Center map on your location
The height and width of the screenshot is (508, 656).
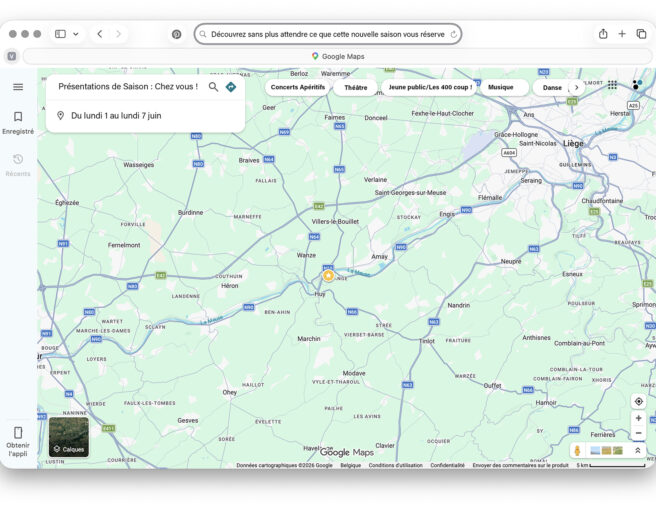[x=638, y=401]
